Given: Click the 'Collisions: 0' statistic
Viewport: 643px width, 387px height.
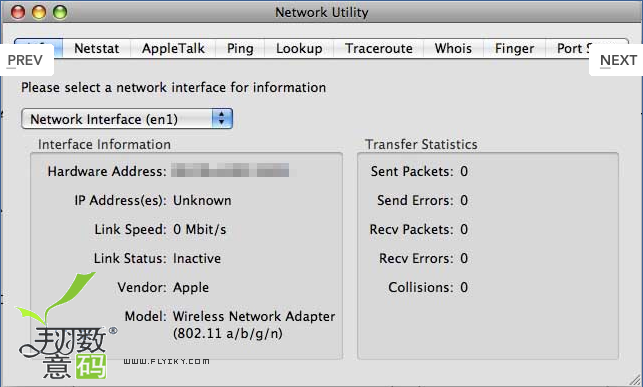Looking at the screenshot, I should pyautogui.click(x=428, y=287).
